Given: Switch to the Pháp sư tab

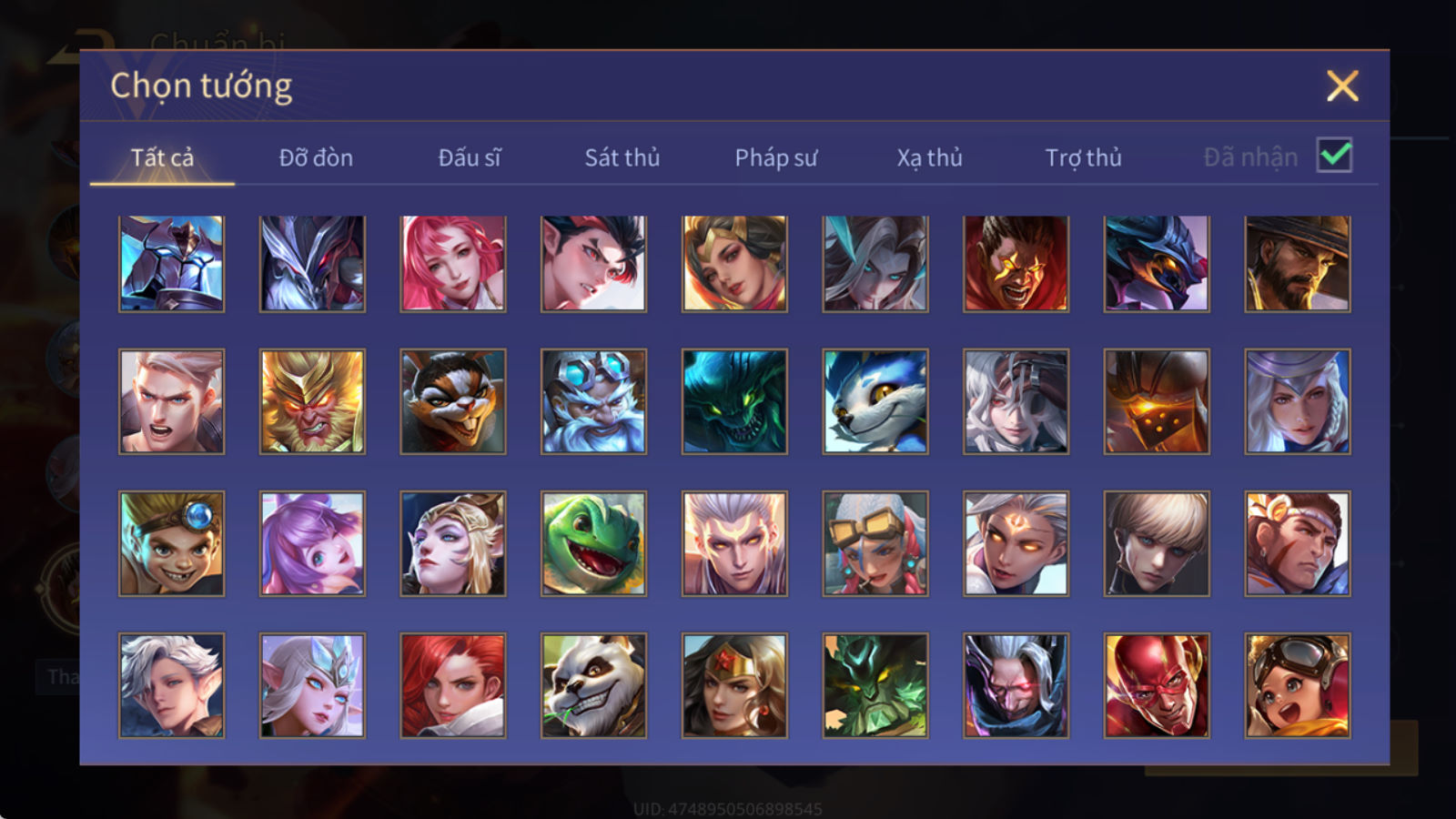Looking at the screenshot, I should pos(776,157).
